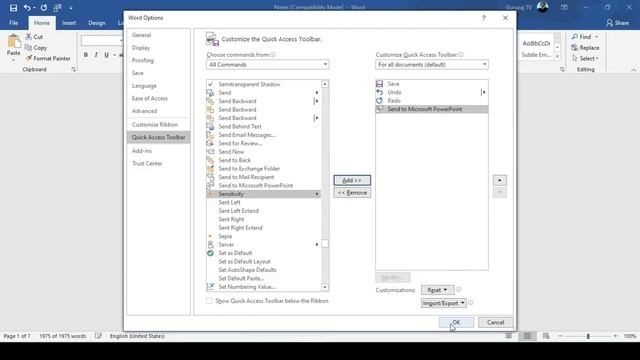Click Ribbon Display Options icon

564,7
